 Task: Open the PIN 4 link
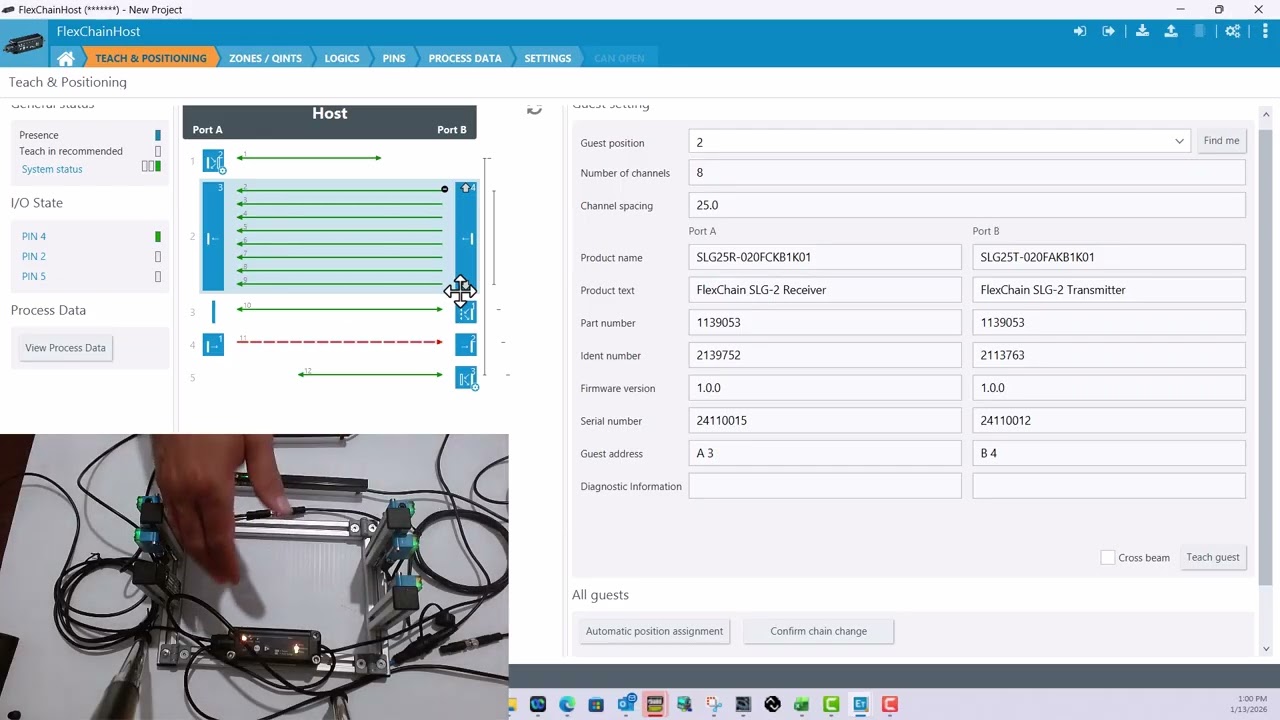click(34, 236)
